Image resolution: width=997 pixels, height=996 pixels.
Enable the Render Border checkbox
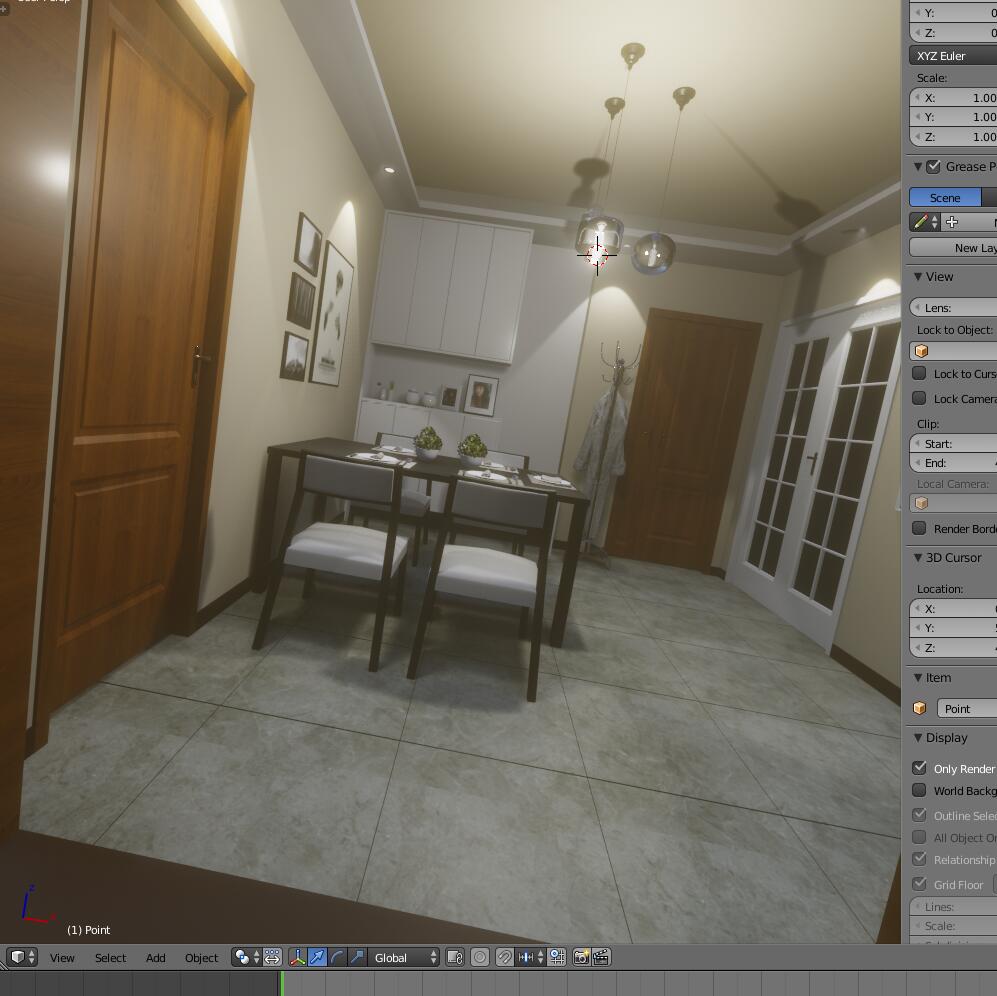coord(919,528)
